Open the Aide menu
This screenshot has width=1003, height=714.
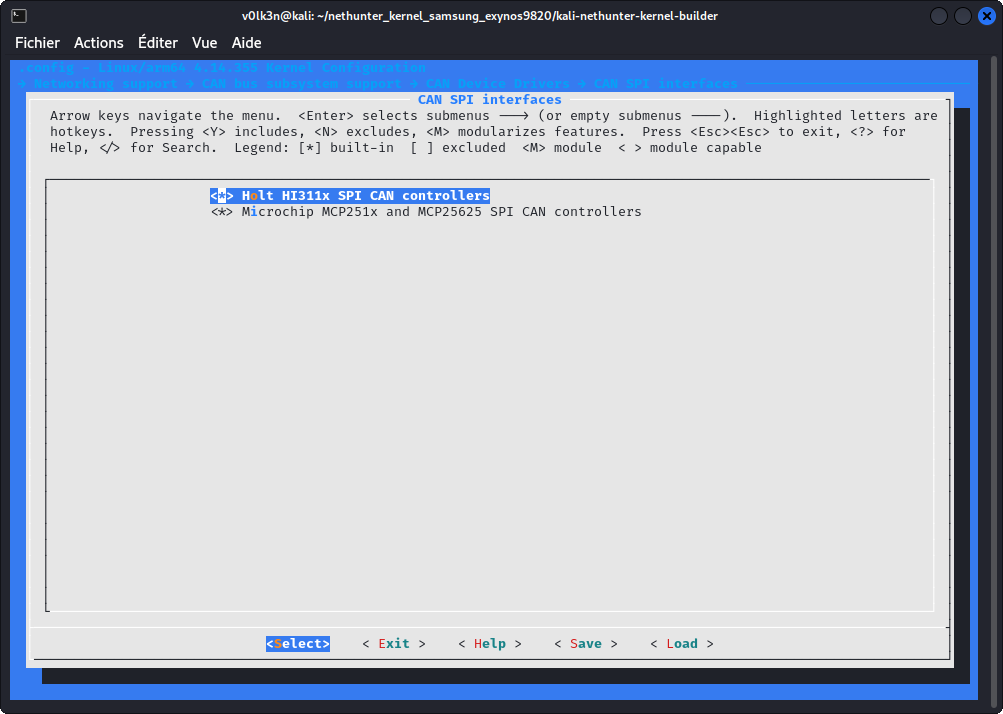pyautogui.click(x=246, y=43)
